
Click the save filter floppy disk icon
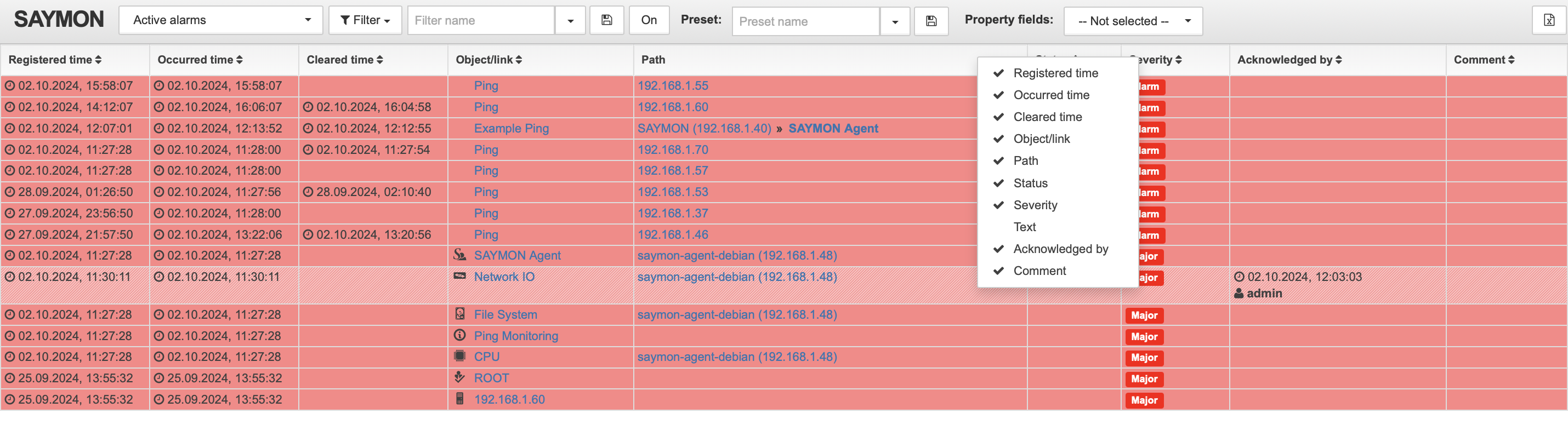(607, 21)
